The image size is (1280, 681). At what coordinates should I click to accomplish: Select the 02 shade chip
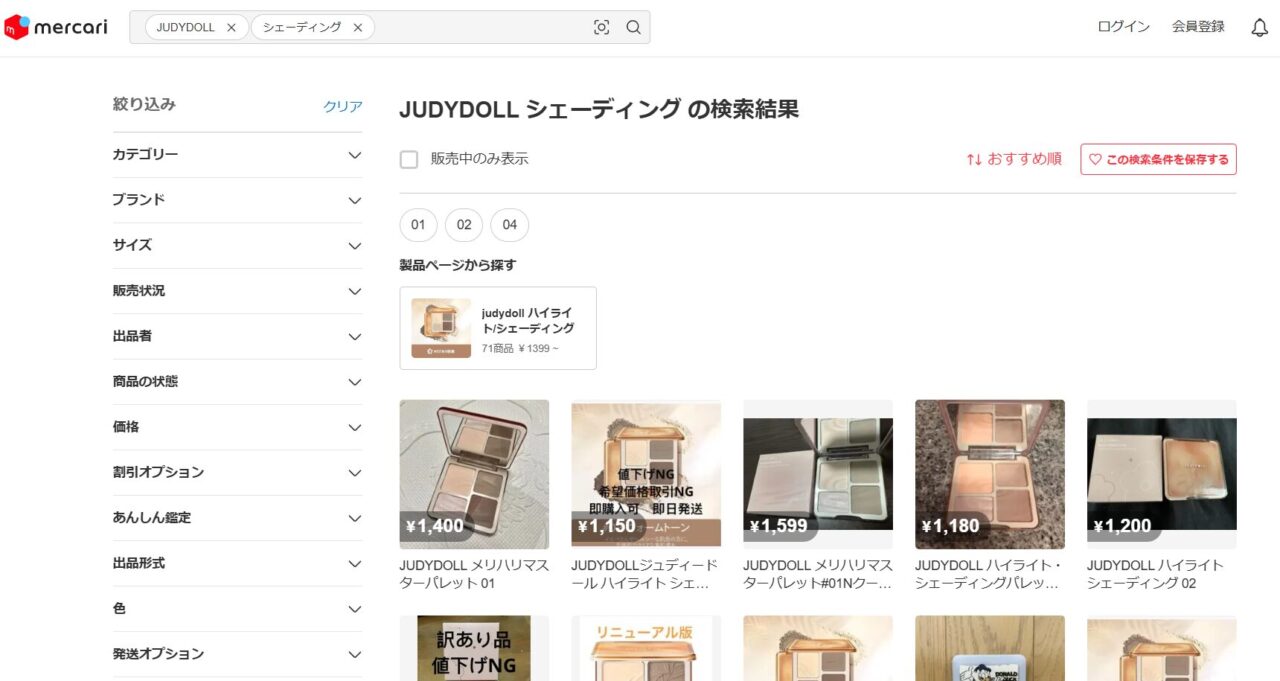464,225
